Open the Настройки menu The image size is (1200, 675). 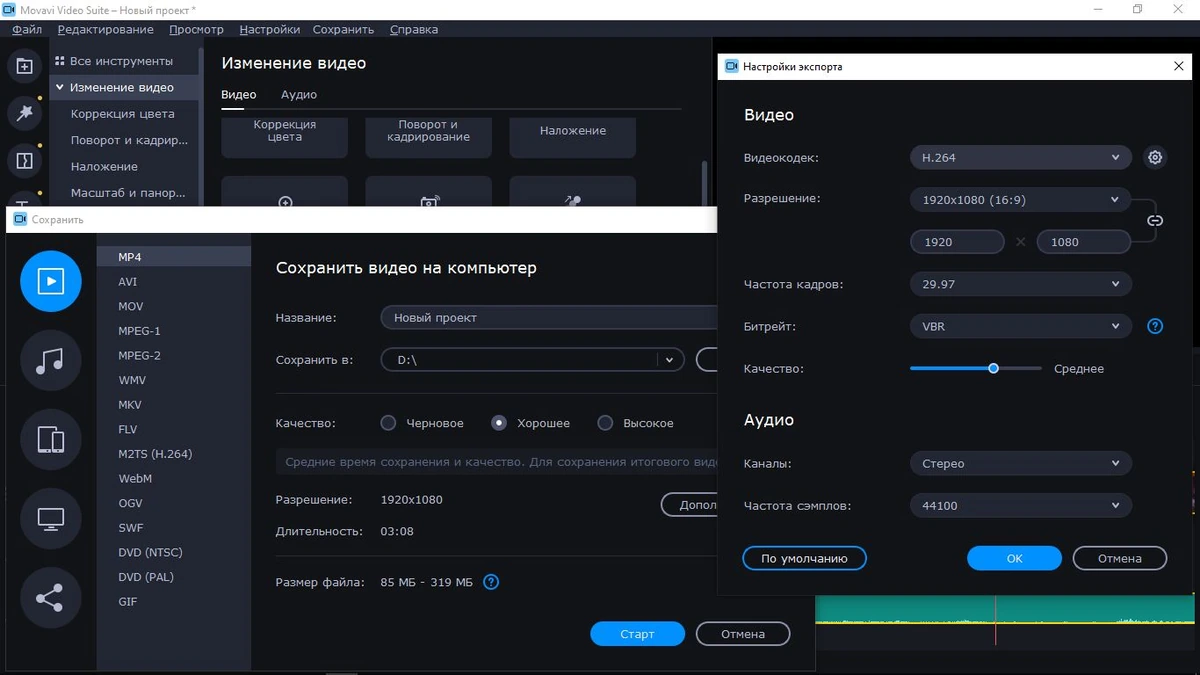coord(270,30)
